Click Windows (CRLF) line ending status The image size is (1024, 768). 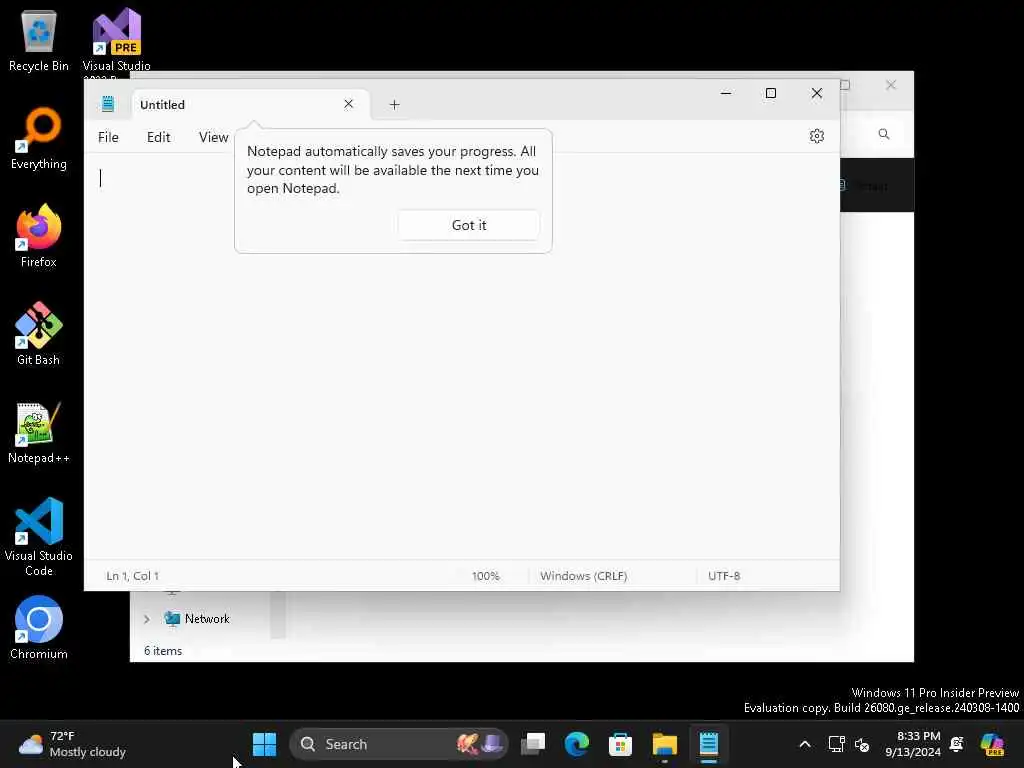click(583, 576)
